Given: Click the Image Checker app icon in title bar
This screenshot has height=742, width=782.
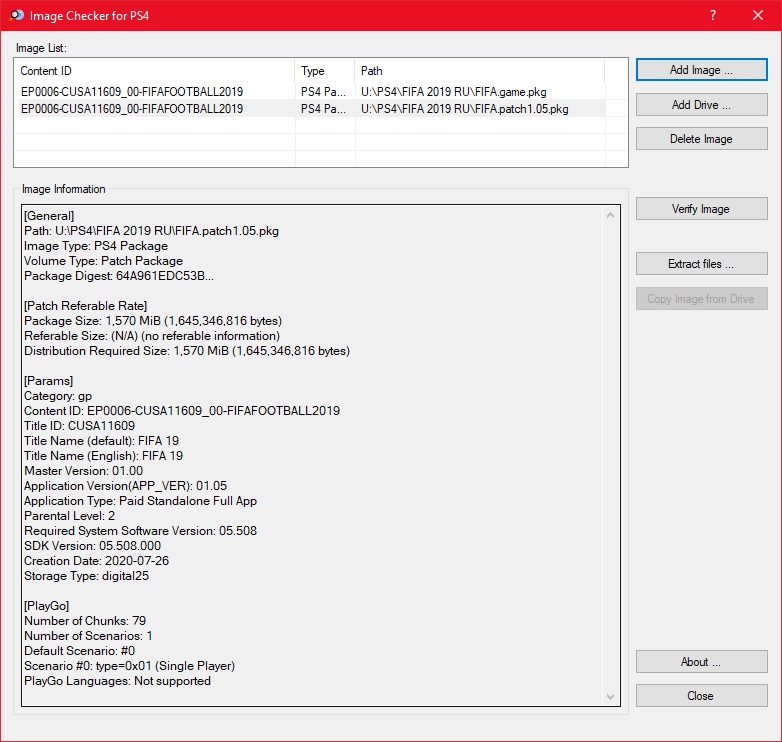Looking at the screenshot, I should coord(16,15).
